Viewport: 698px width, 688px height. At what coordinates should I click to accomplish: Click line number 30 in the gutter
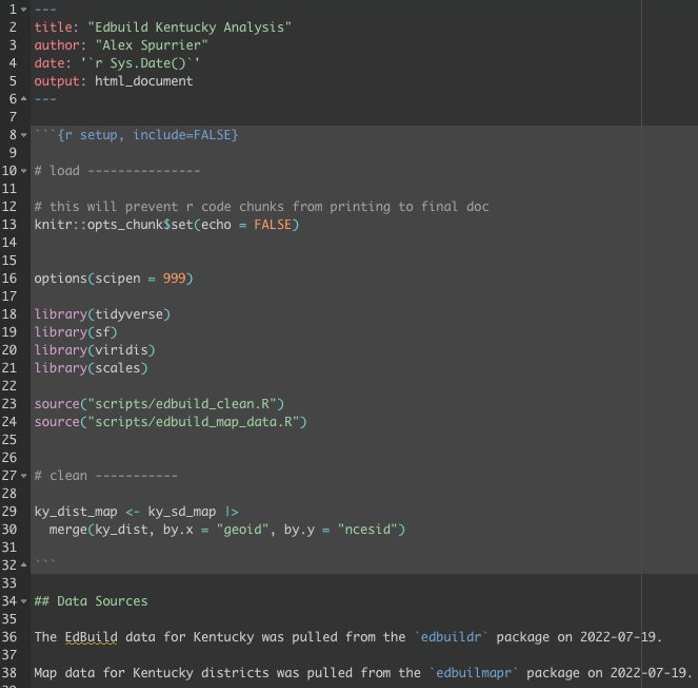[x=10, y=529]
